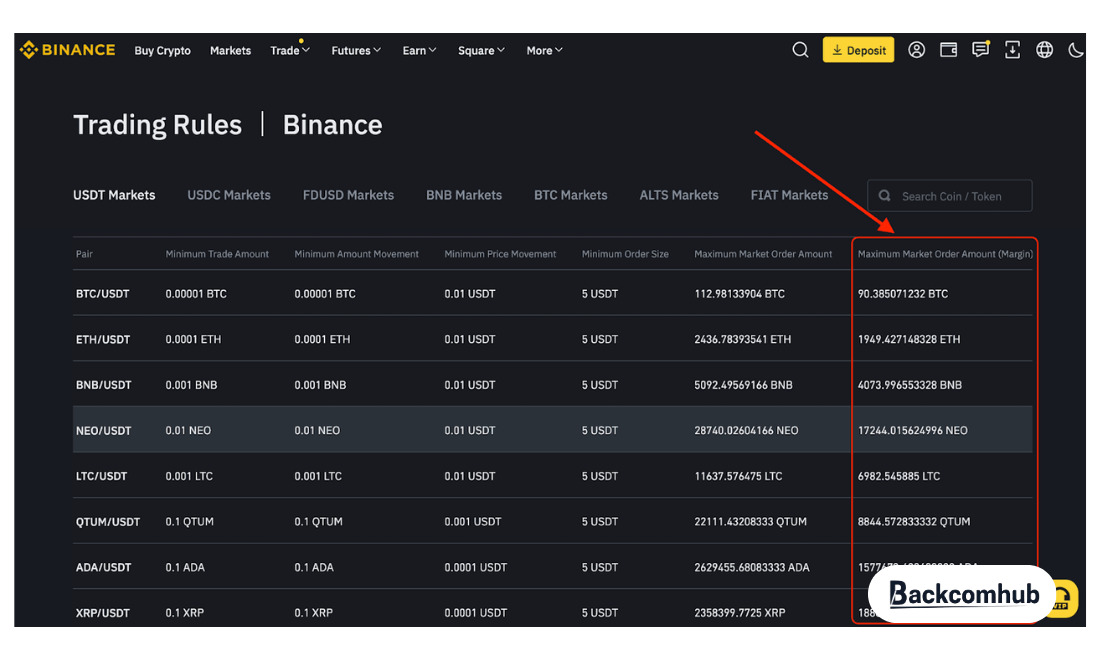
Task: Click the 112.98133904 BTC cell
Action: tap(739, 294)
